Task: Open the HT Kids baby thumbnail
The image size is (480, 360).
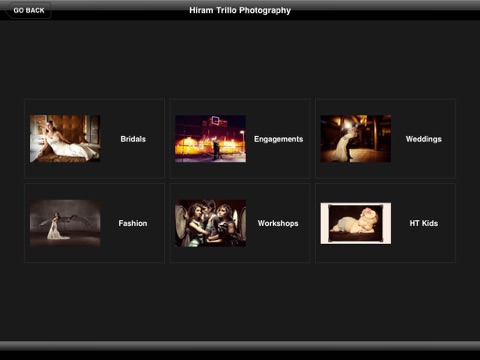Action: (x=356, y=223)
